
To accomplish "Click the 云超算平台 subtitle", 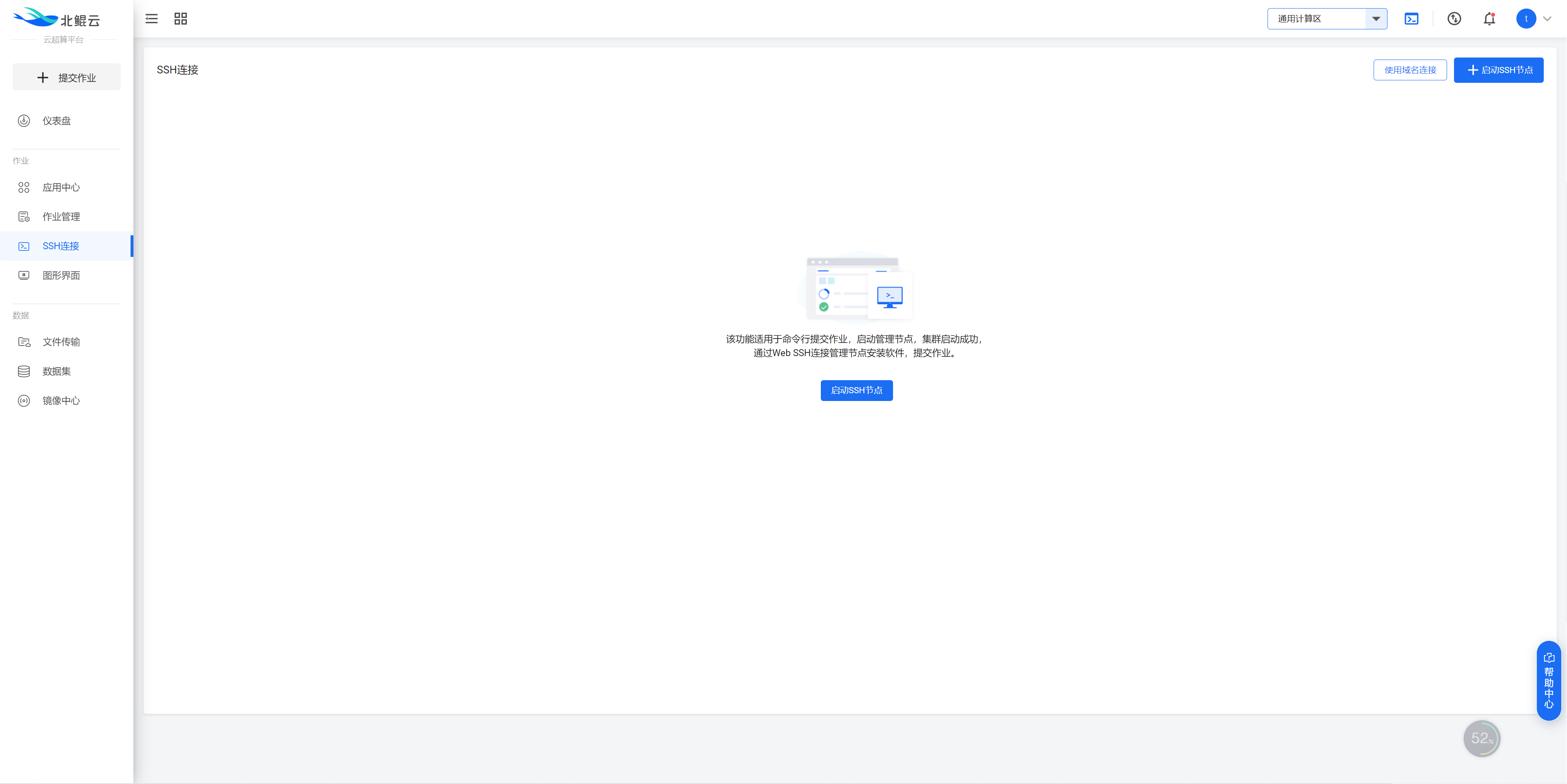I will (x=63, y=40).
